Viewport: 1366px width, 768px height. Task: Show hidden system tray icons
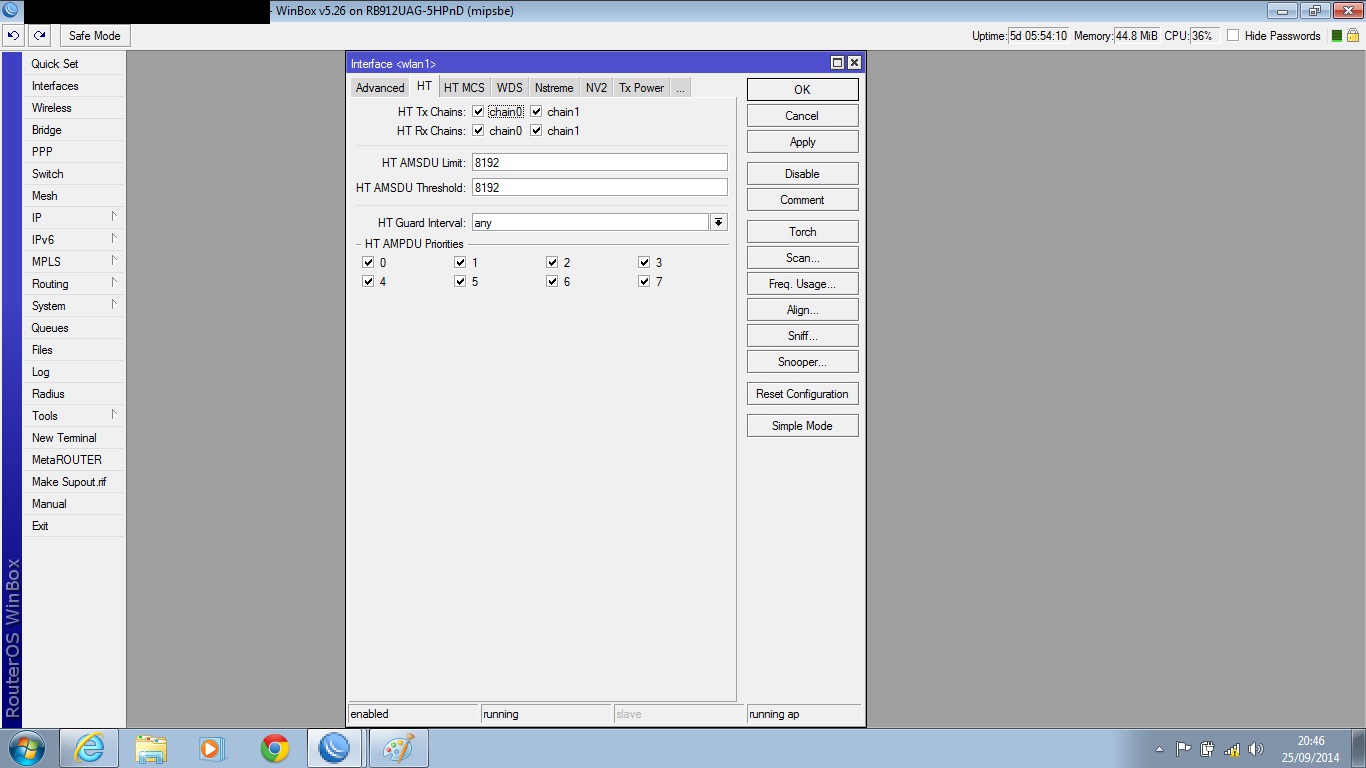tap(1159, 749)
